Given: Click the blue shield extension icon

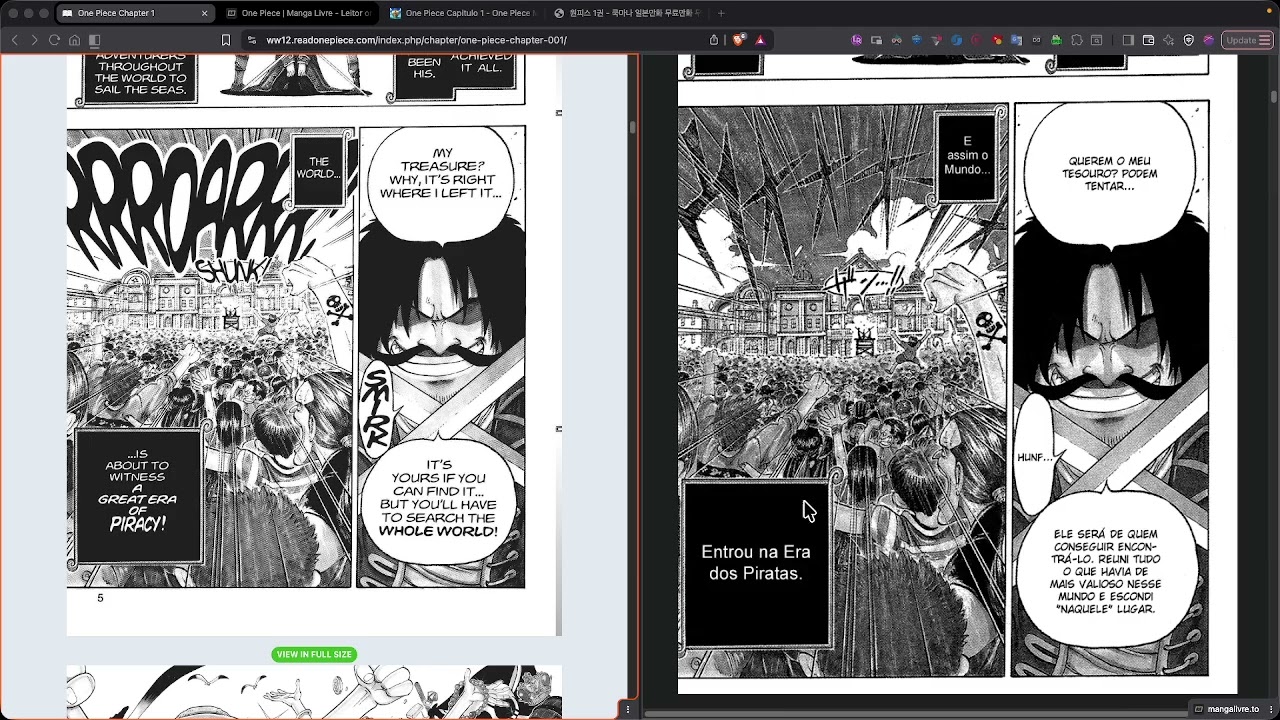Looking at the screenshot, I should [x=916, y=40].
